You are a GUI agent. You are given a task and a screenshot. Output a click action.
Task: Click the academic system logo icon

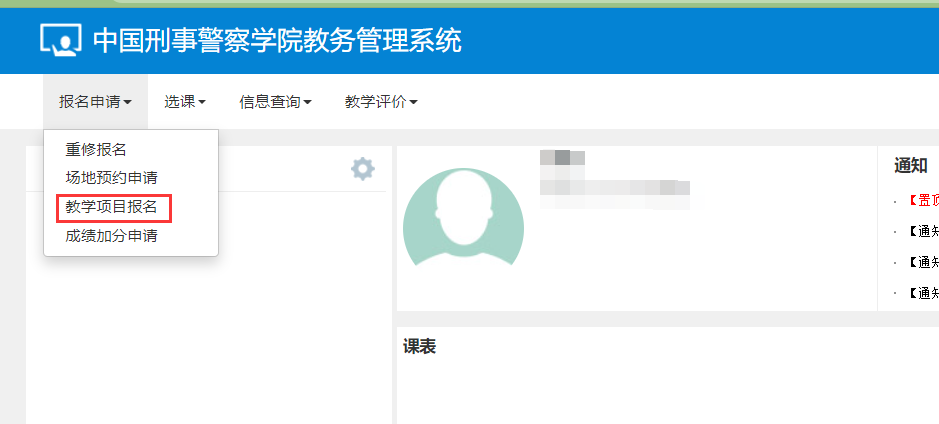[x=61, y=40]
